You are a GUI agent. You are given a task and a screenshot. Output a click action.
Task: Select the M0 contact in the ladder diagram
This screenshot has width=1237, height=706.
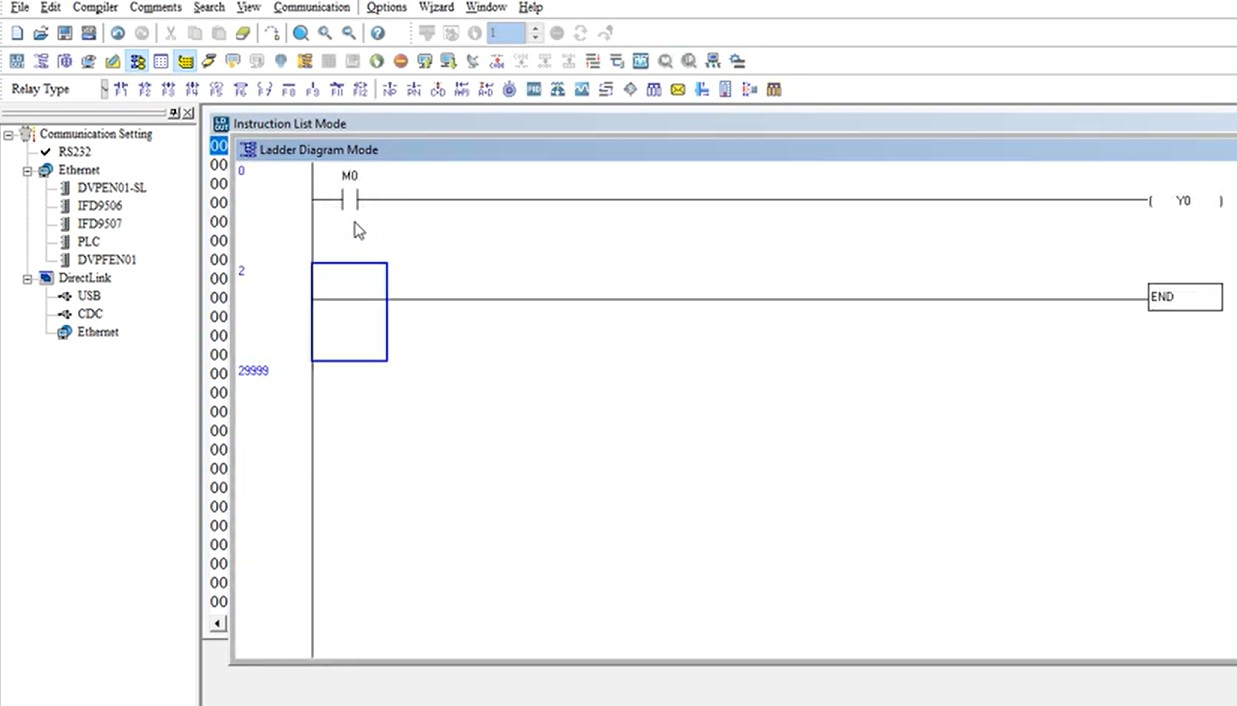click(349, 200)
